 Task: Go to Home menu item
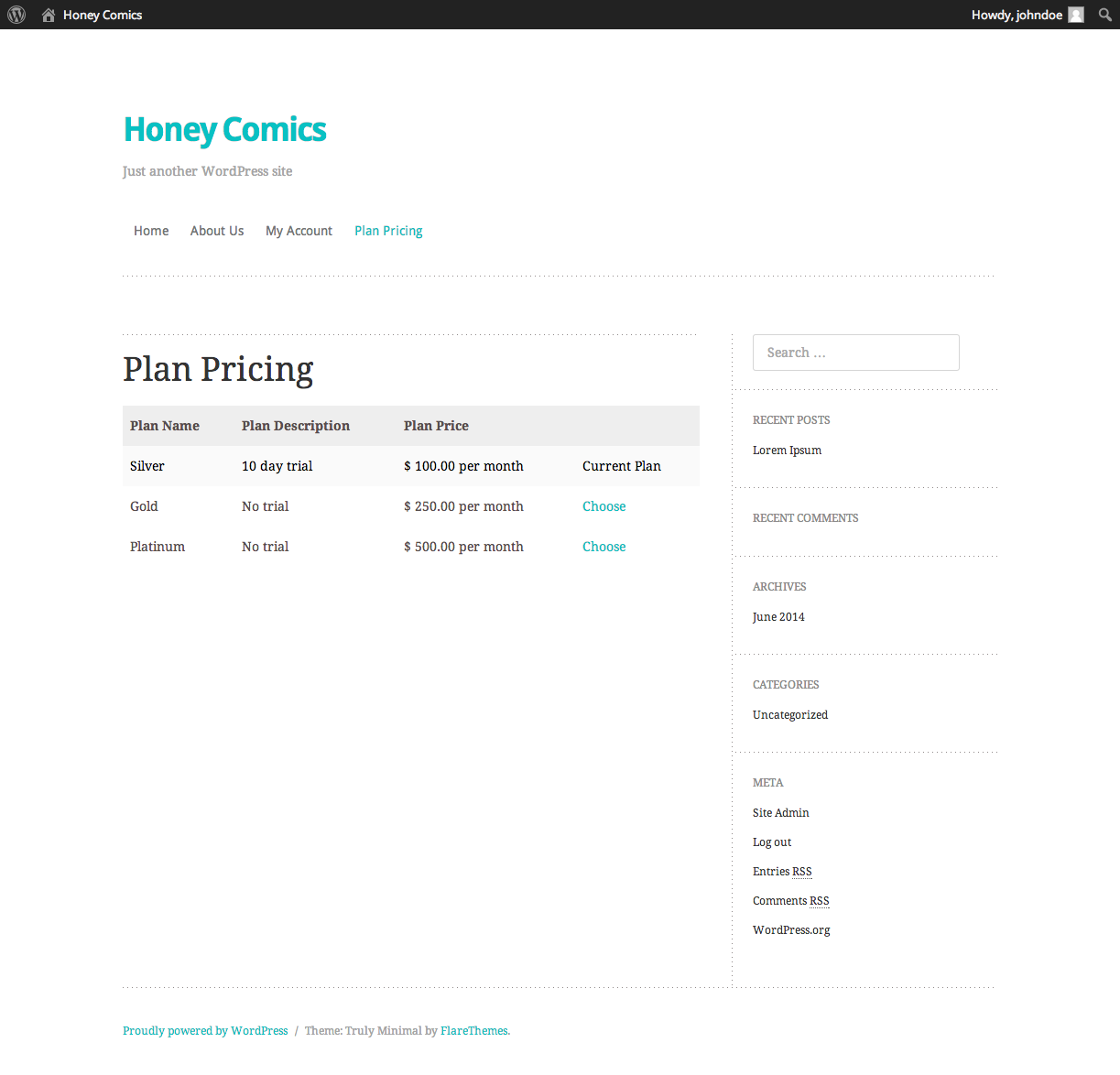coord(151,231)
